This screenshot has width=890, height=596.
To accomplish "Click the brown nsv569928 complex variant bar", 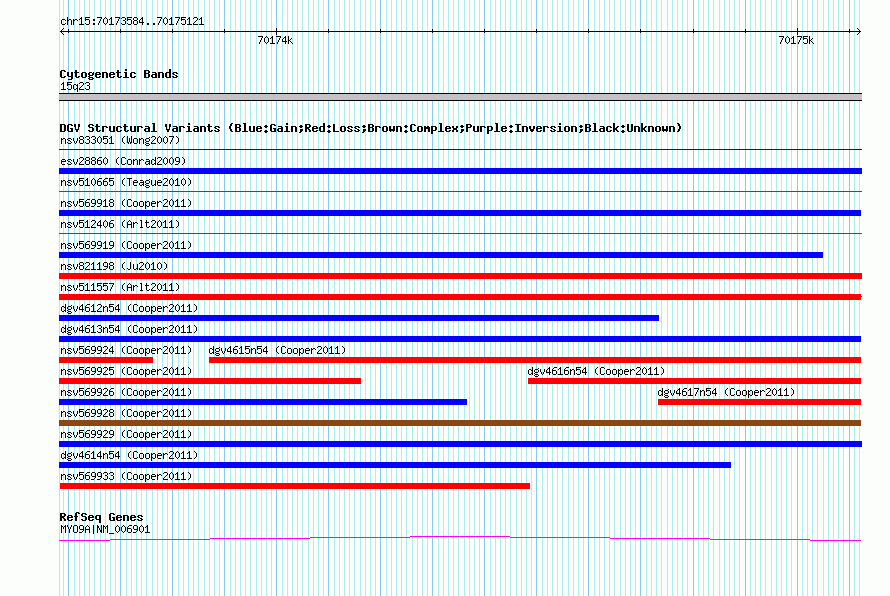I will [x=460, y=423].
